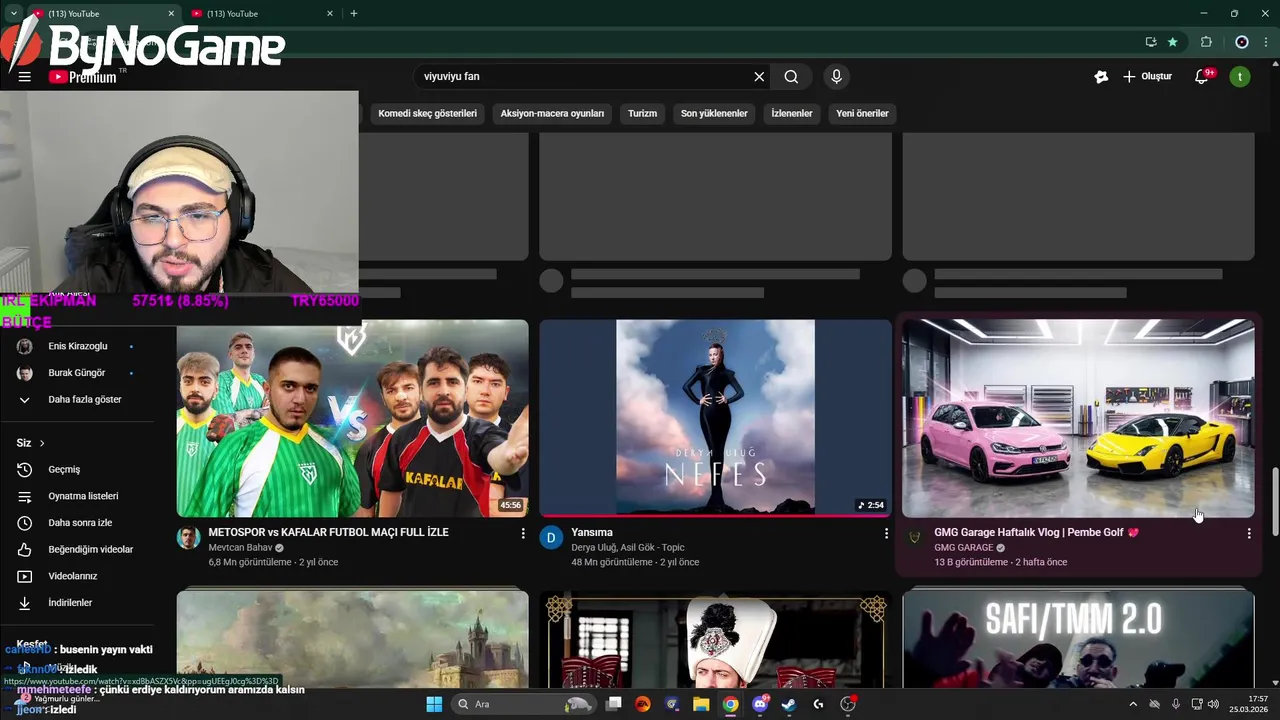Expand the 'Siz' section chevron
Screen dimensions: 1280x720
tap(42, 443)
